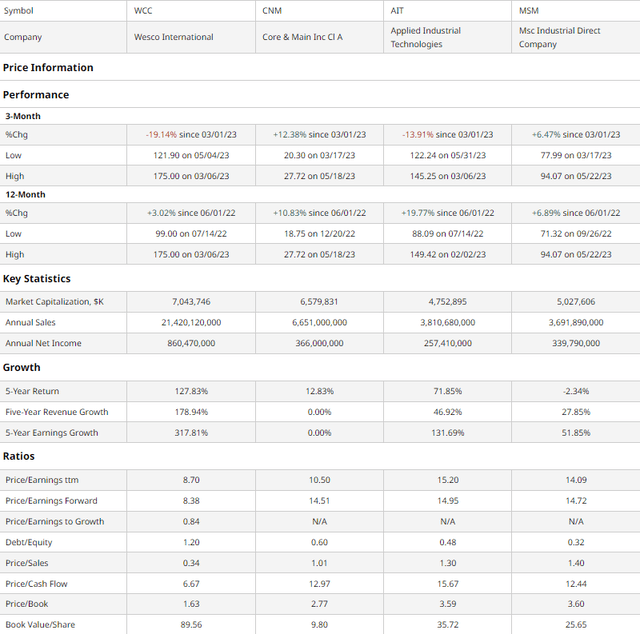Click the Debt/Equity row label
The width and height of the screenshot is (640, 634).
point(29,543)
